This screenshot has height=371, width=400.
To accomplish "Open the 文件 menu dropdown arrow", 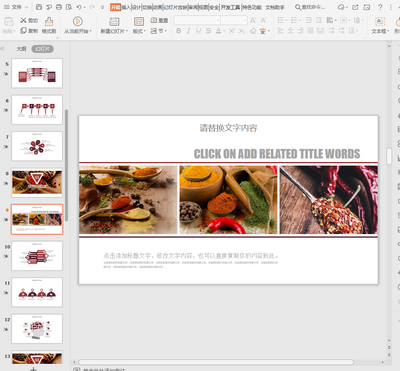I will click(x=27, y=7).
